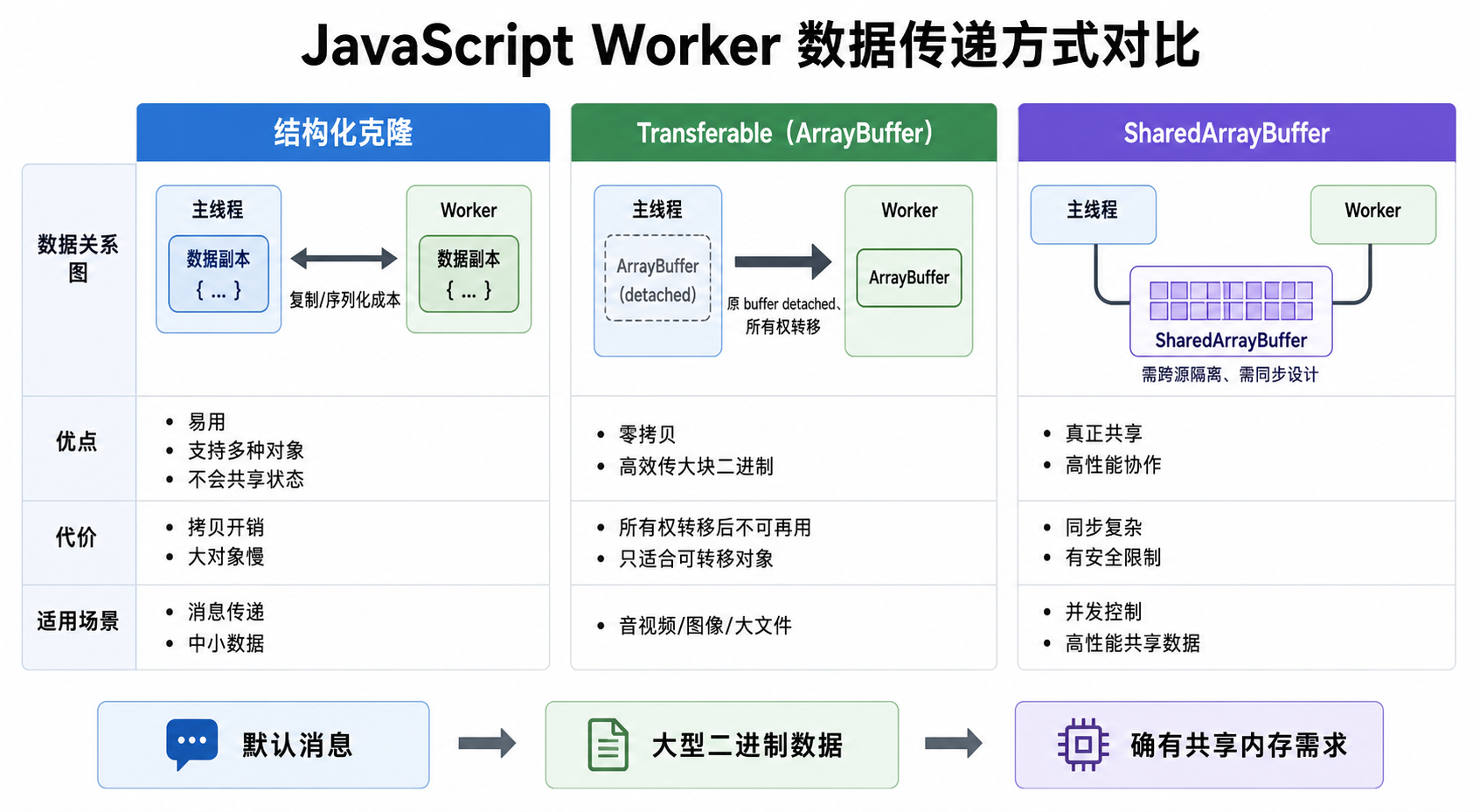Click the '音视频/图像/大文件' bullet
The width and height of the screenshot is (1480, 812).
tap(705, 626)
